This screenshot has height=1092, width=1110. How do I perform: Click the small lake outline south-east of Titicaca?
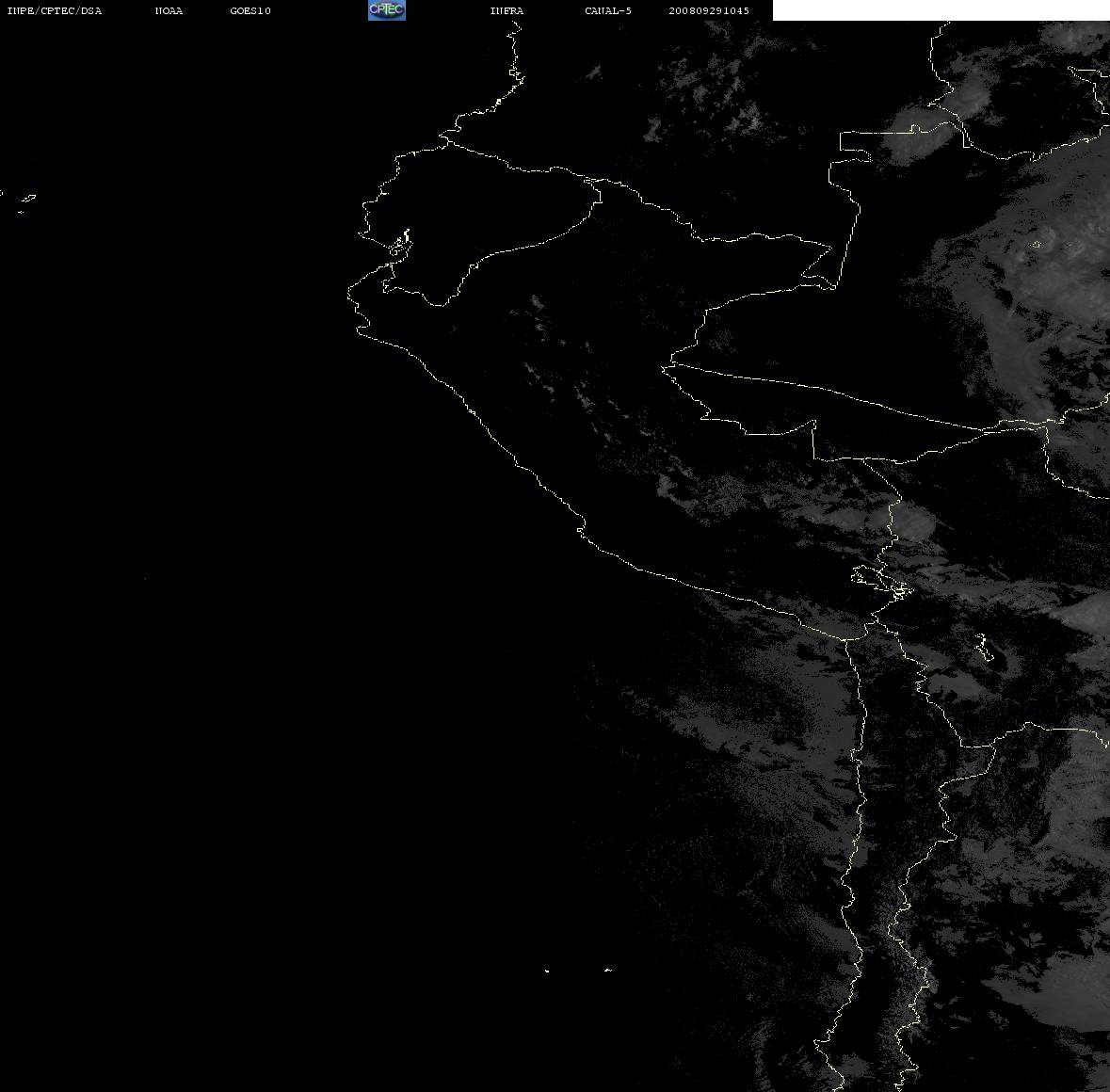coord(983,646)
